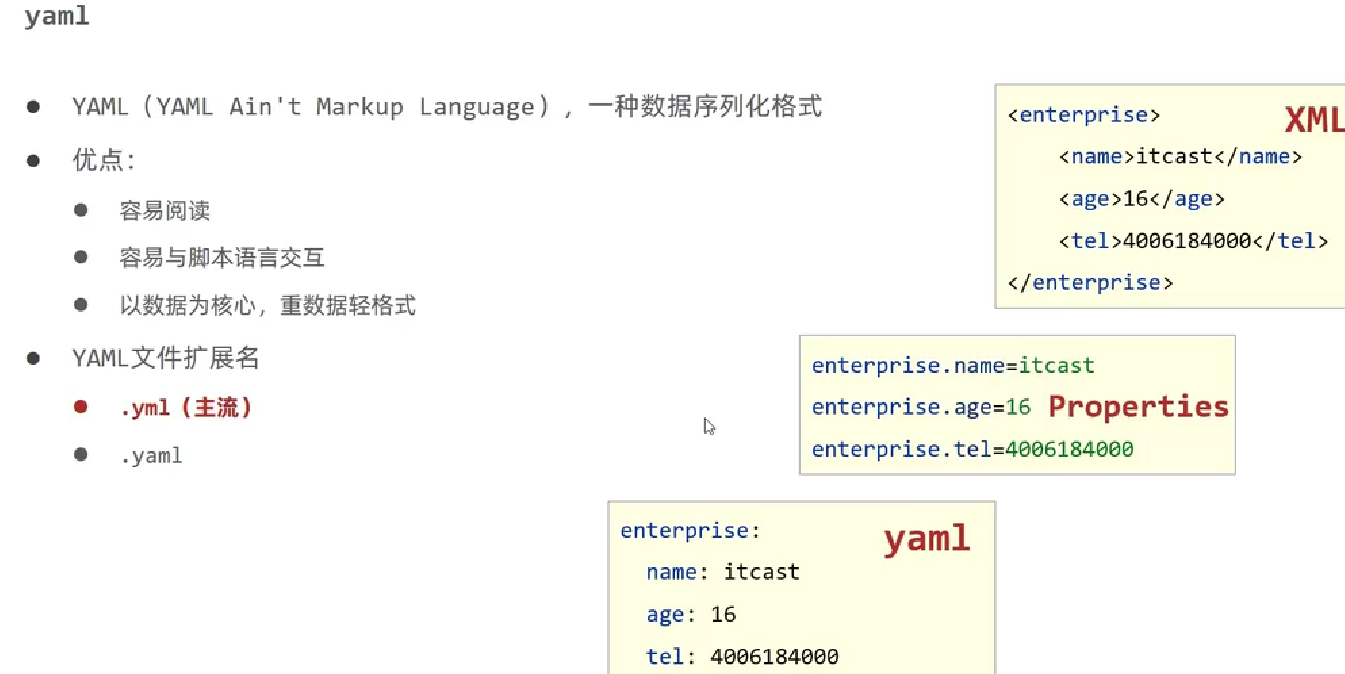This screenshot has height=674, width=1345.
Task: Click the ".yaml" extension item
Action: tap(151, 456)
